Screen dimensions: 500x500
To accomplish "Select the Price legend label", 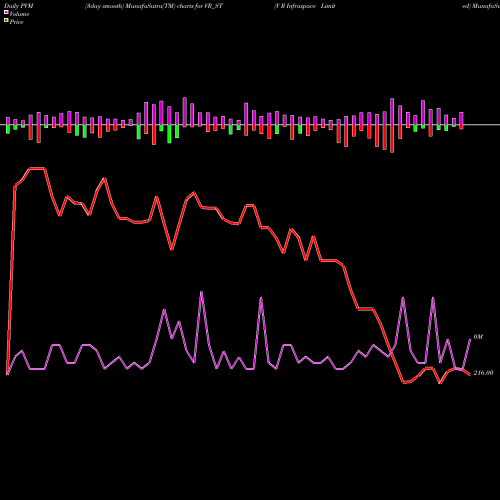I will coord(16,22).
